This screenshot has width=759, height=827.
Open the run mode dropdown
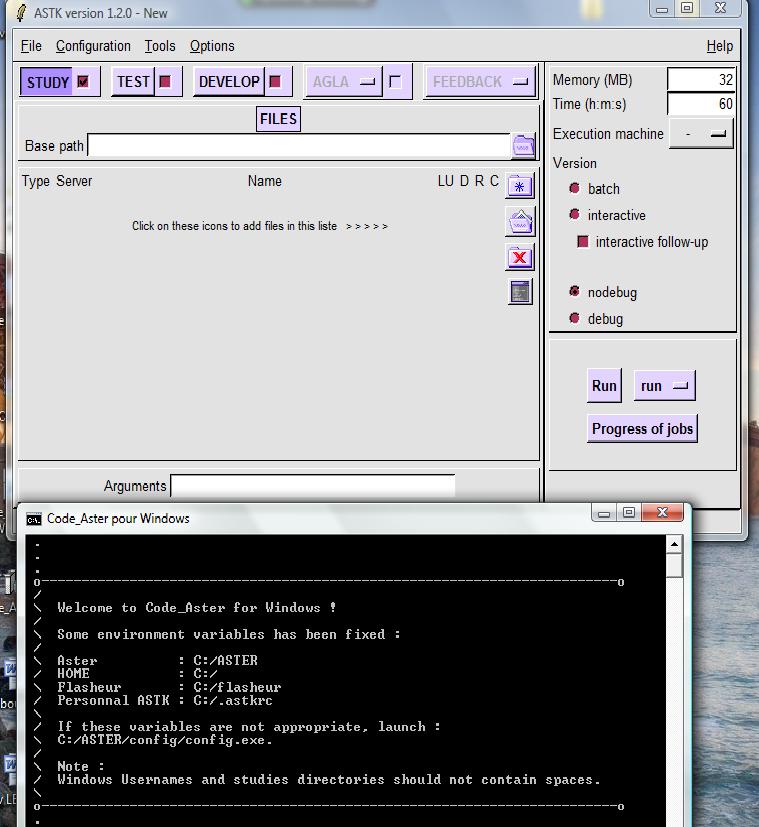(x=665, y=386)
